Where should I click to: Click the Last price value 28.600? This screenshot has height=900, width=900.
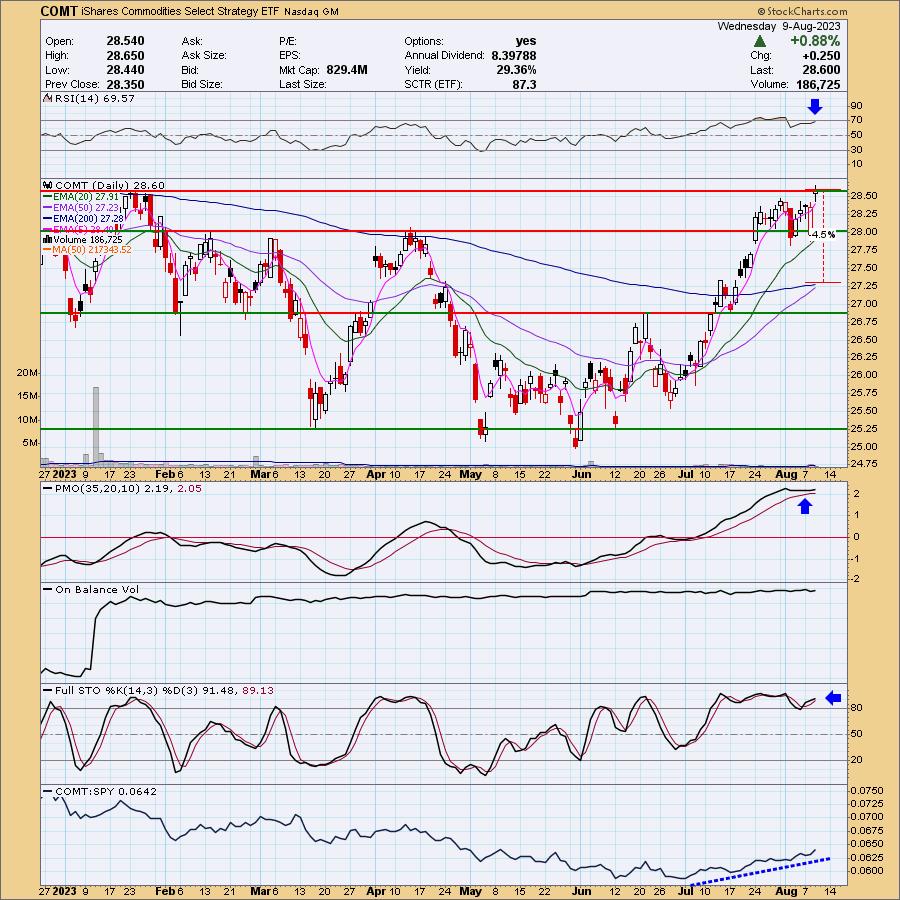[821, 69]
